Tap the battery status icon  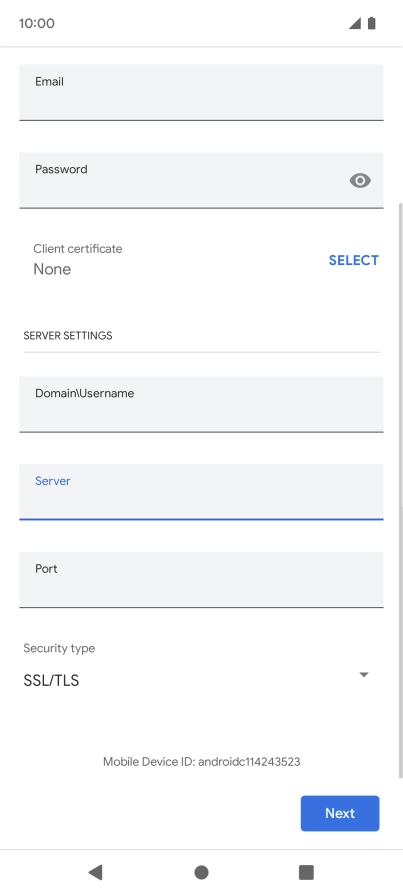tap(372, 23)
